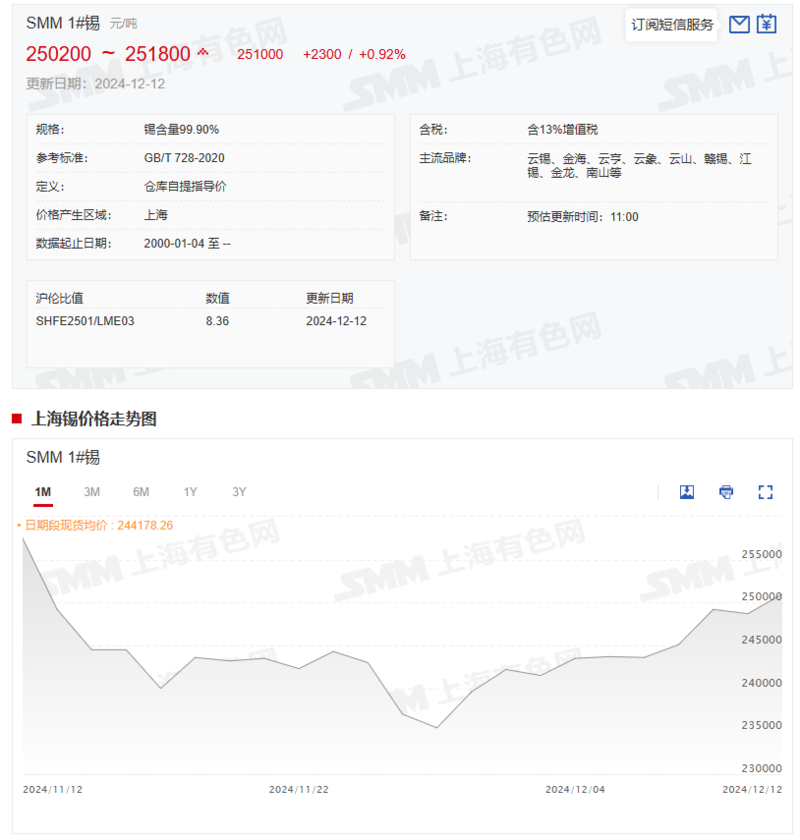This screenshot has width=800, height=840.
Task: Click the 255000 y-axis label
Action: point(761,554)
